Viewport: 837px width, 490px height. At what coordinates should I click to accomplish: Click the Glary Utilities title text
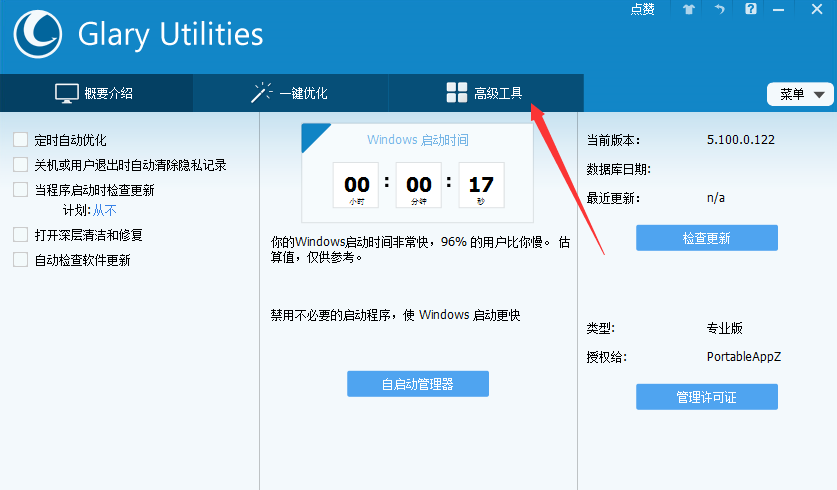click(x=171, y=35)
